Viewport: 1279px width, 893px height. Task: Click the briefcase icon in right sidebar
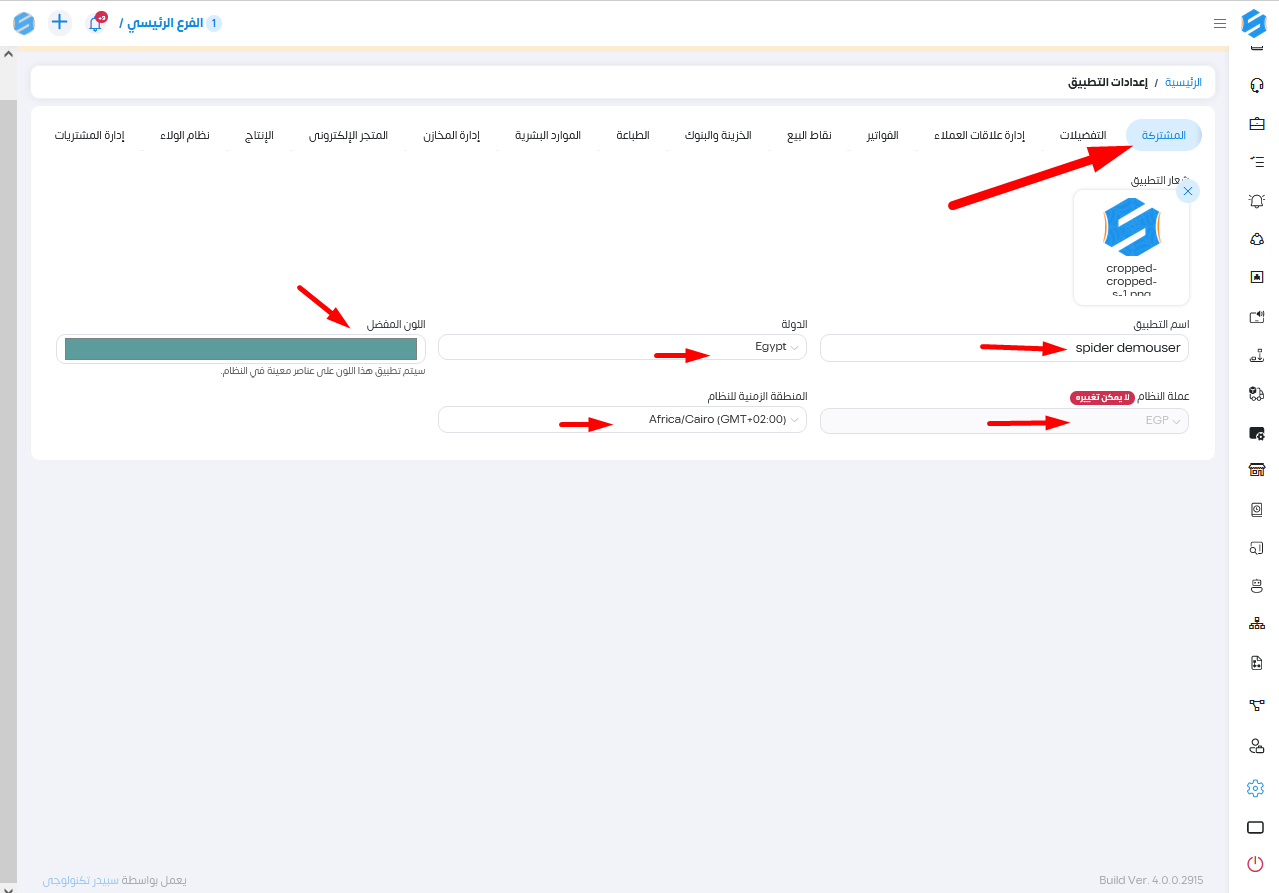[1256, 124]
